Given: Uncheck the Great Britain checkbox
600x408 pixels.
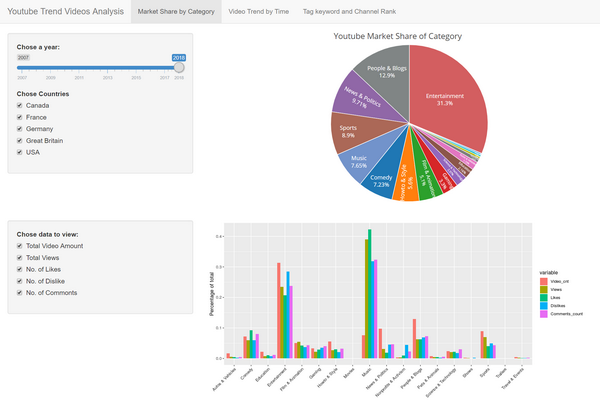Looking at the screenshot, I should coord(19,141).
